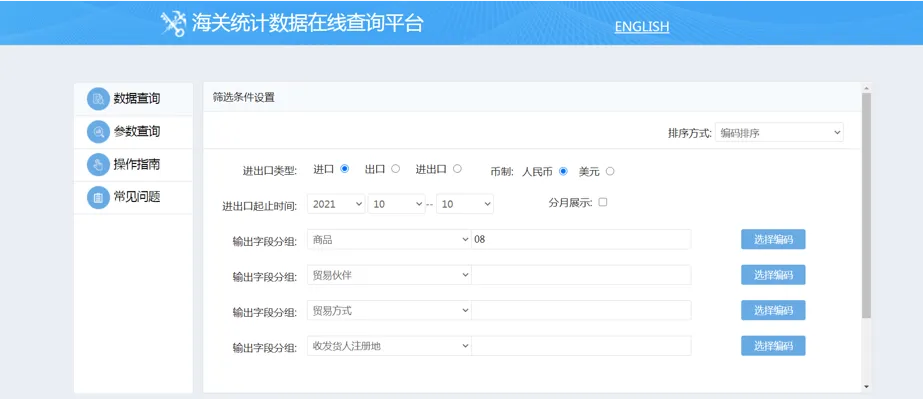
Task: Select the 进口 radio button
Action: pos(344,169)
